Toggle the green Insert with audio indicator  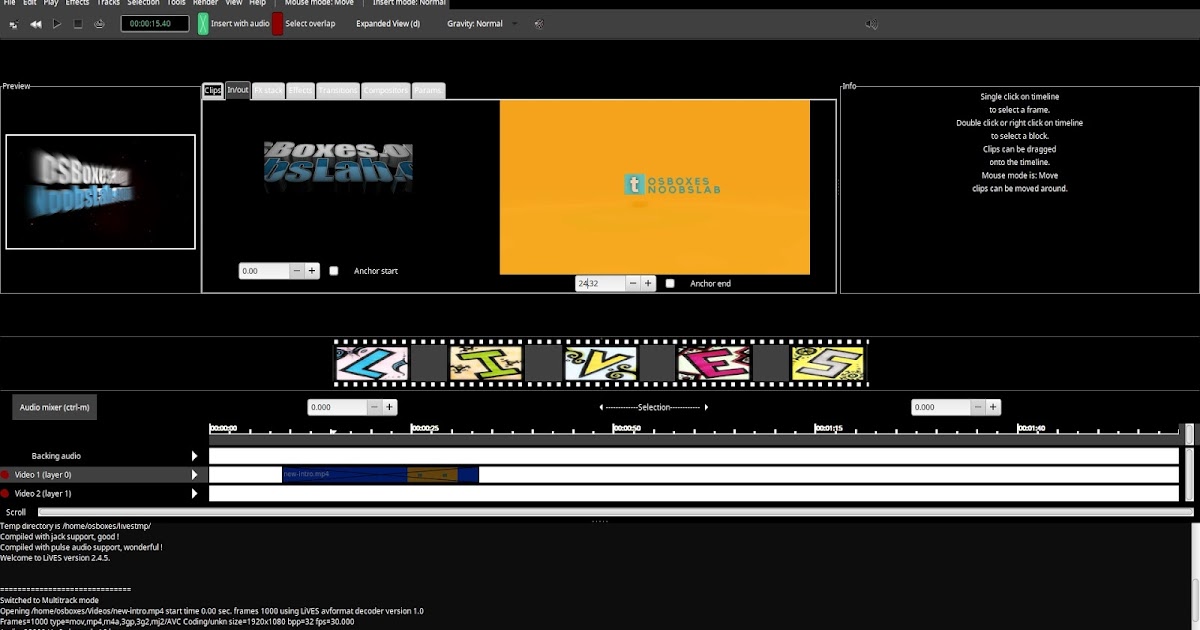pyautogui.click(x=203, y=23)
